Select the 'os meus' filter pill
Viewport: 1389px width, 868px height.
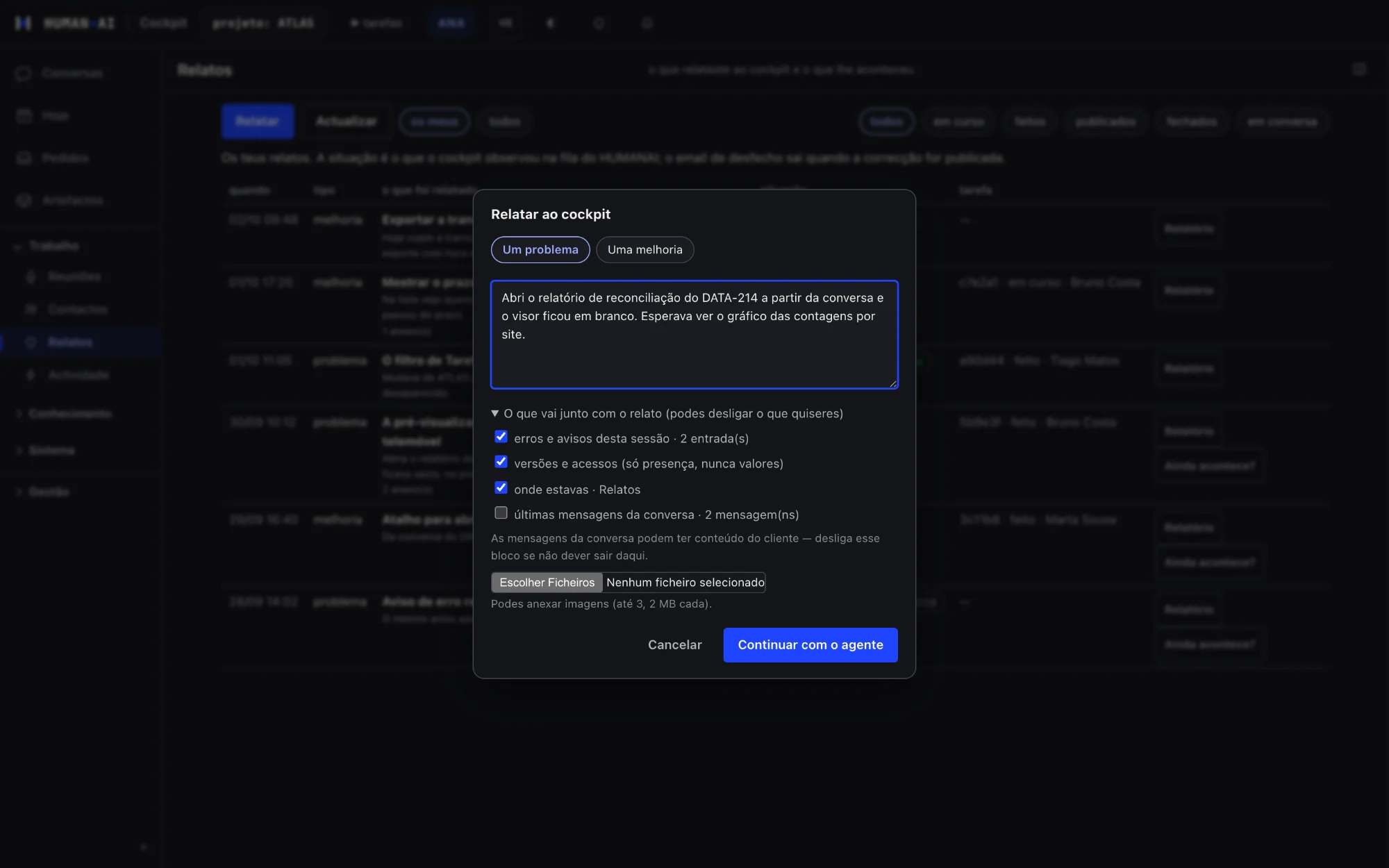pyautogui.click(x=434, y=122)
